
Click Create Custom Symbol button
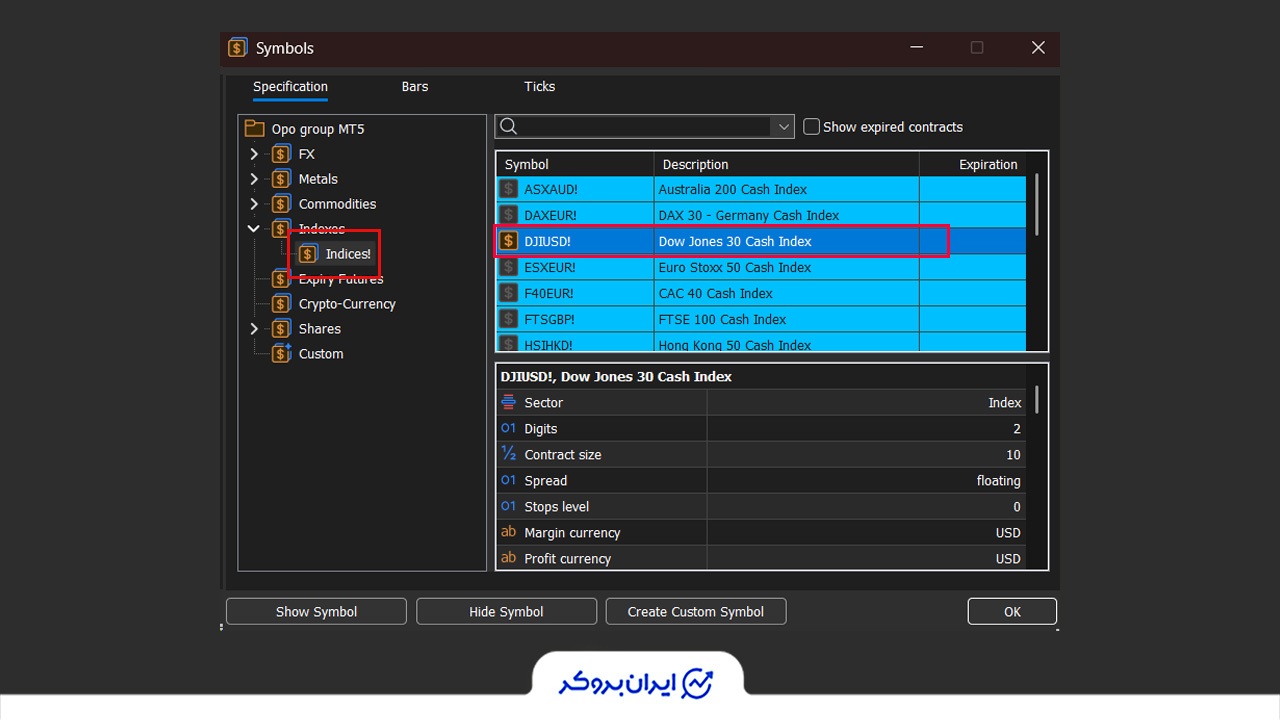[x=696, y=611]
